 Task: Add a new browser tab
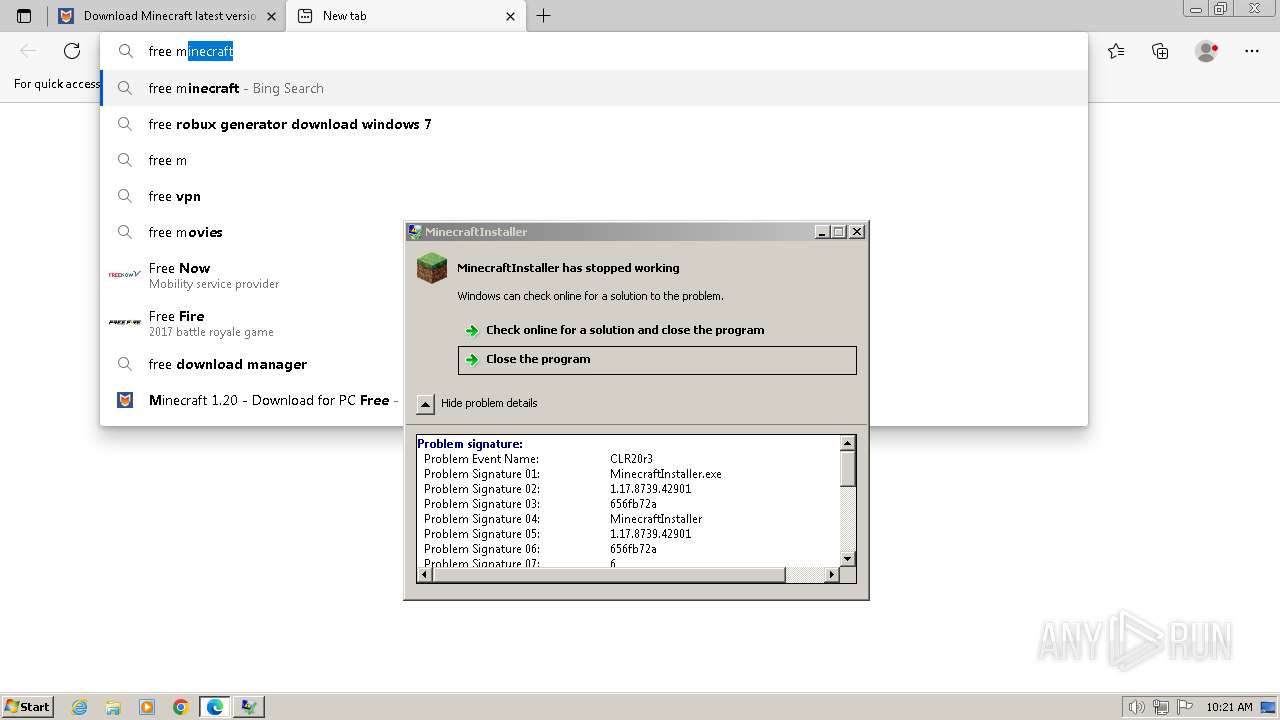543,16
